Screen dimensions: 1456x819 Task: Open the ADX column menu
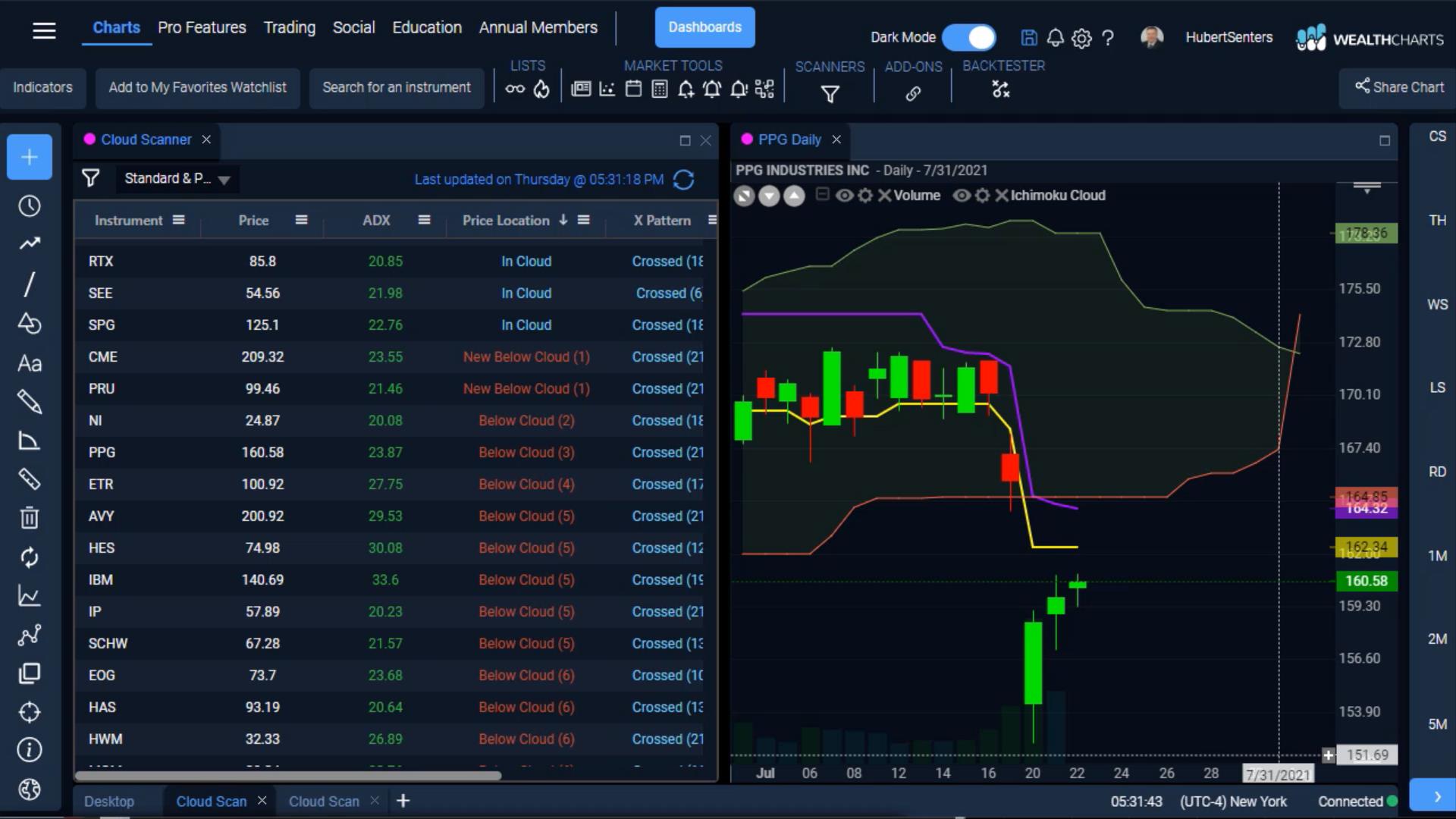(x=425, y=220)
